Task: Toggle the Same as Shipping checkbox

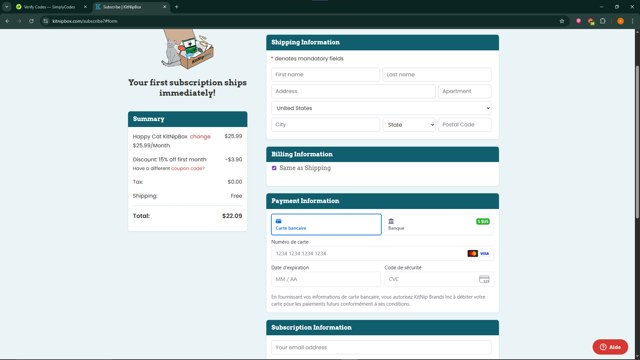Action: pyautogui.click(x=274, y=168)
